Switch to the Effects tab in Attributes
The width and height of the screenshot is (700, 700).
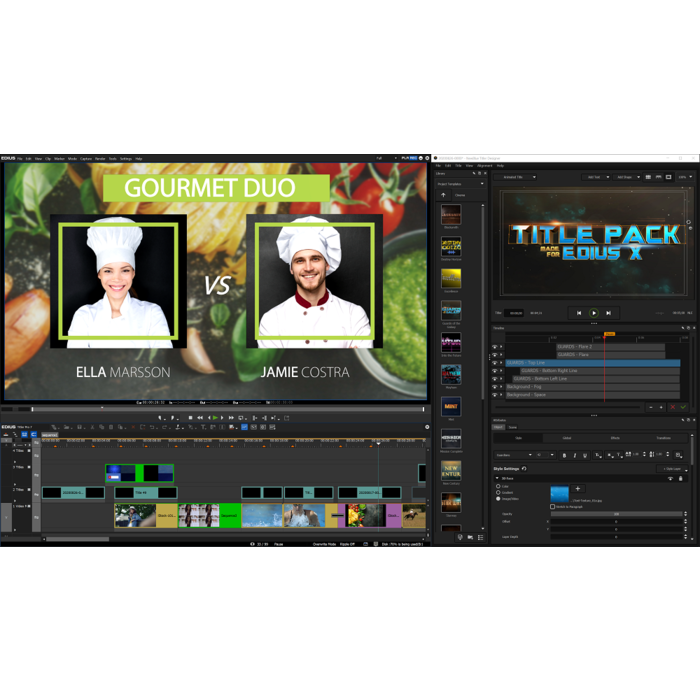pos(615,438)
